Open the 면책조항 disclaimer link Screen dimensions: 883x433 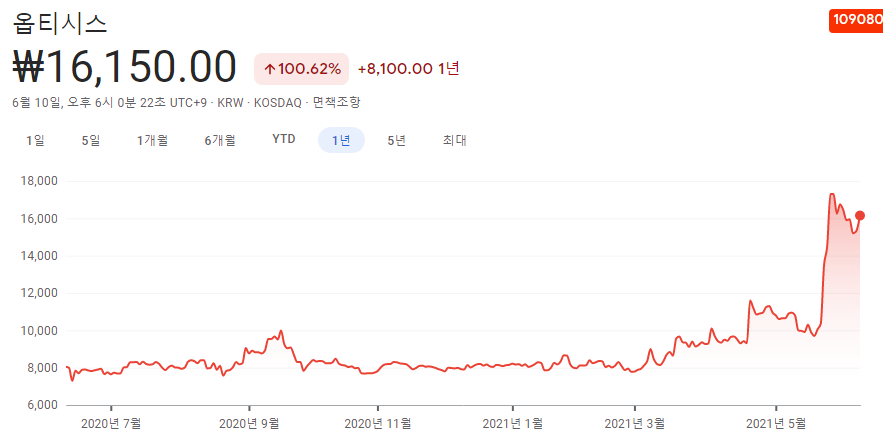click(x=337, y=102)
